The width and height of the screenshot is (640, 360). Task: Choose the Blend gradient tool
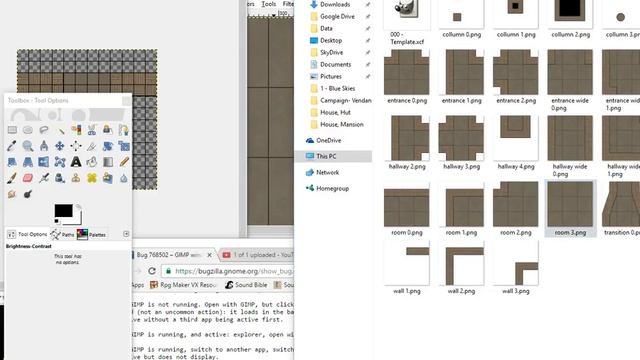pos(108,162)
